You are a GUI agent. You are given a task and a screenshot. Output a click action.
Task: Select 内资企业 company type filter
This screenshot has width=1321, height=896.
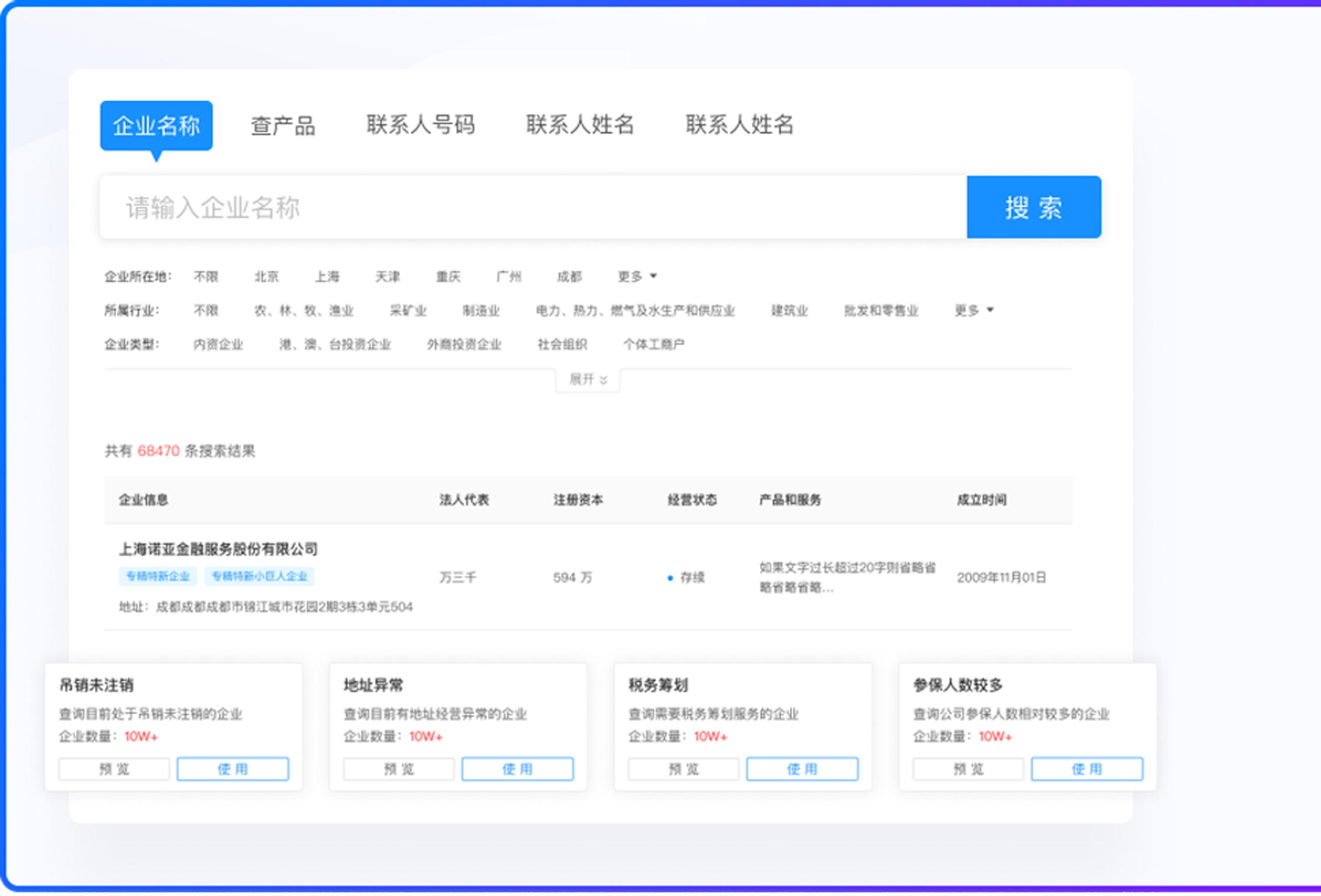(218, 344)
